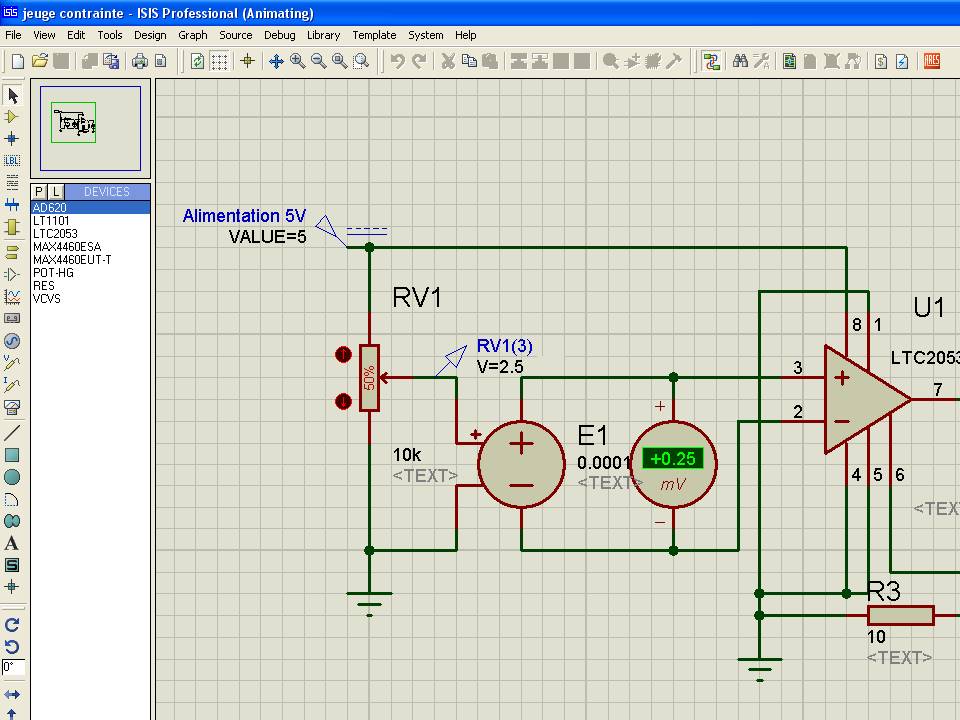Select the 2D closed path tool
This screenshot has height=720, width=960.
pyautogui.click(x=12, y=521)
